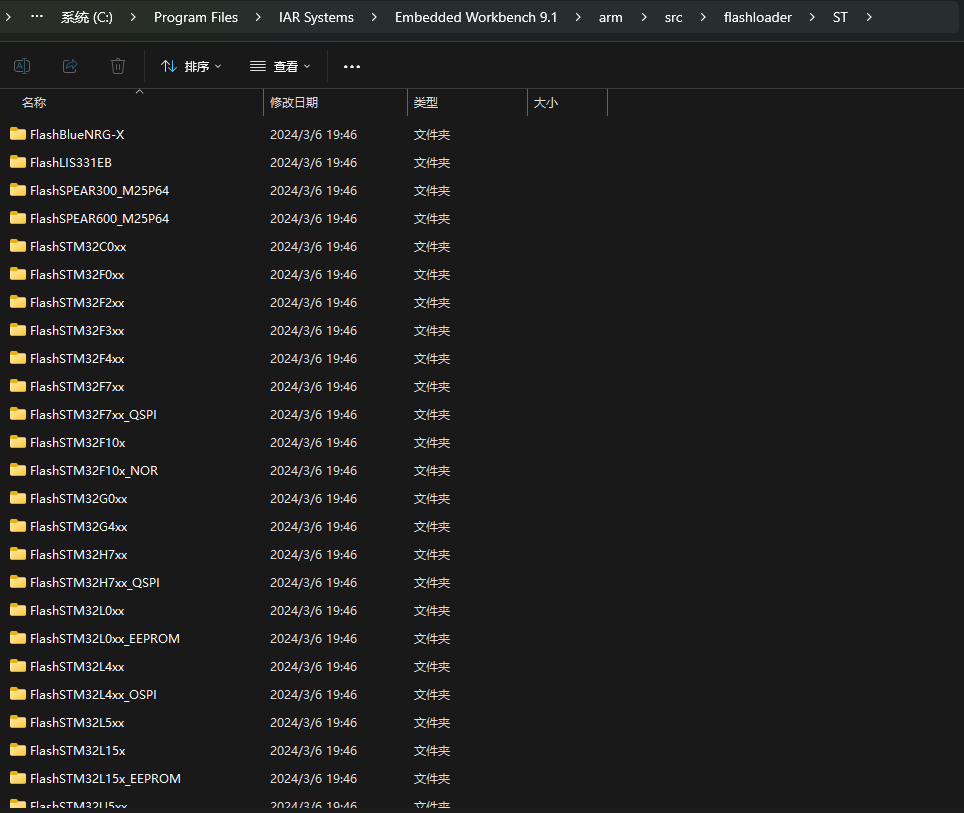The height and width of the screenshot is (813, 964).
Task: Select FlashSTM32F3xx folder icon
Action: [x=18, y=330]
